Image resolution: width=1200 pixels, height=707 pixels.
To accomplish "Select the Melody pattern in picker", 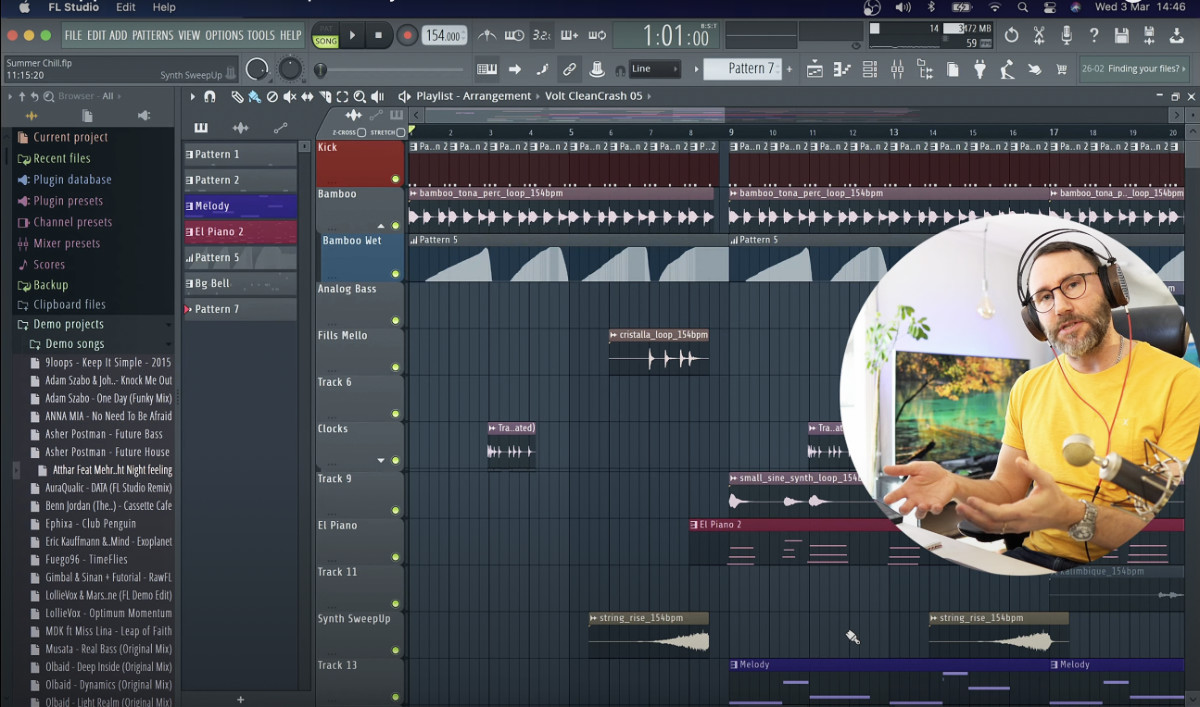I will click(x=240, y=206).
